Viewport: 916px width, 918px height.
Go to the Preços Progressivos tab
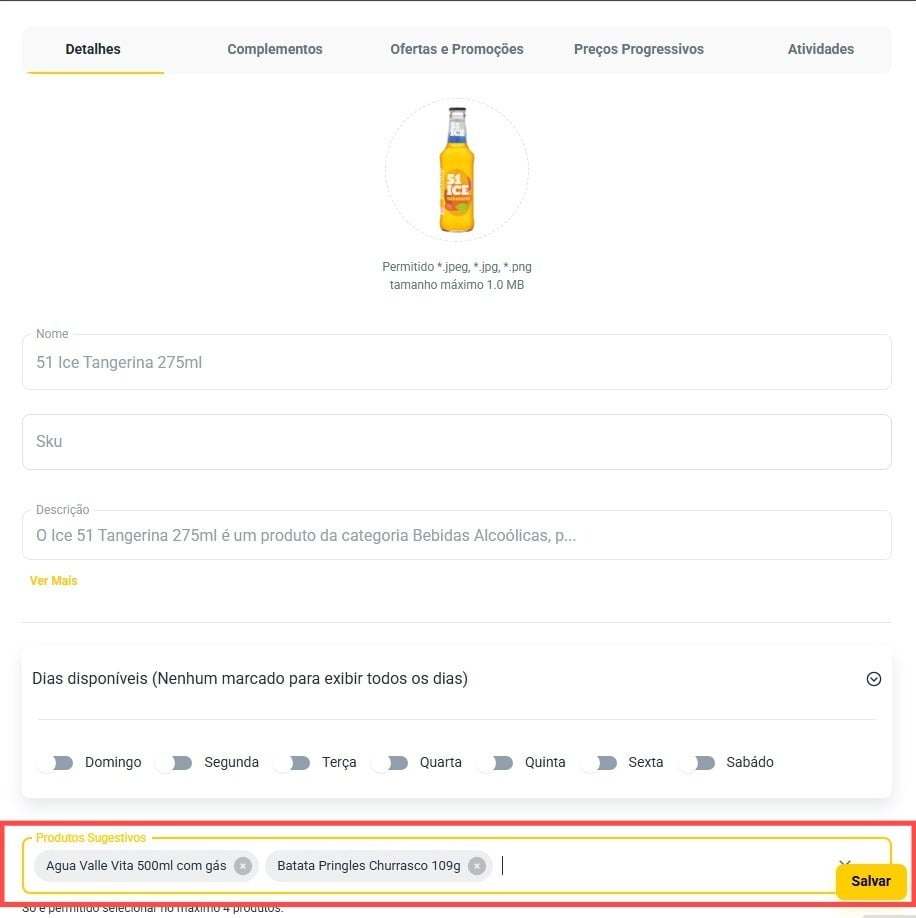639,49
